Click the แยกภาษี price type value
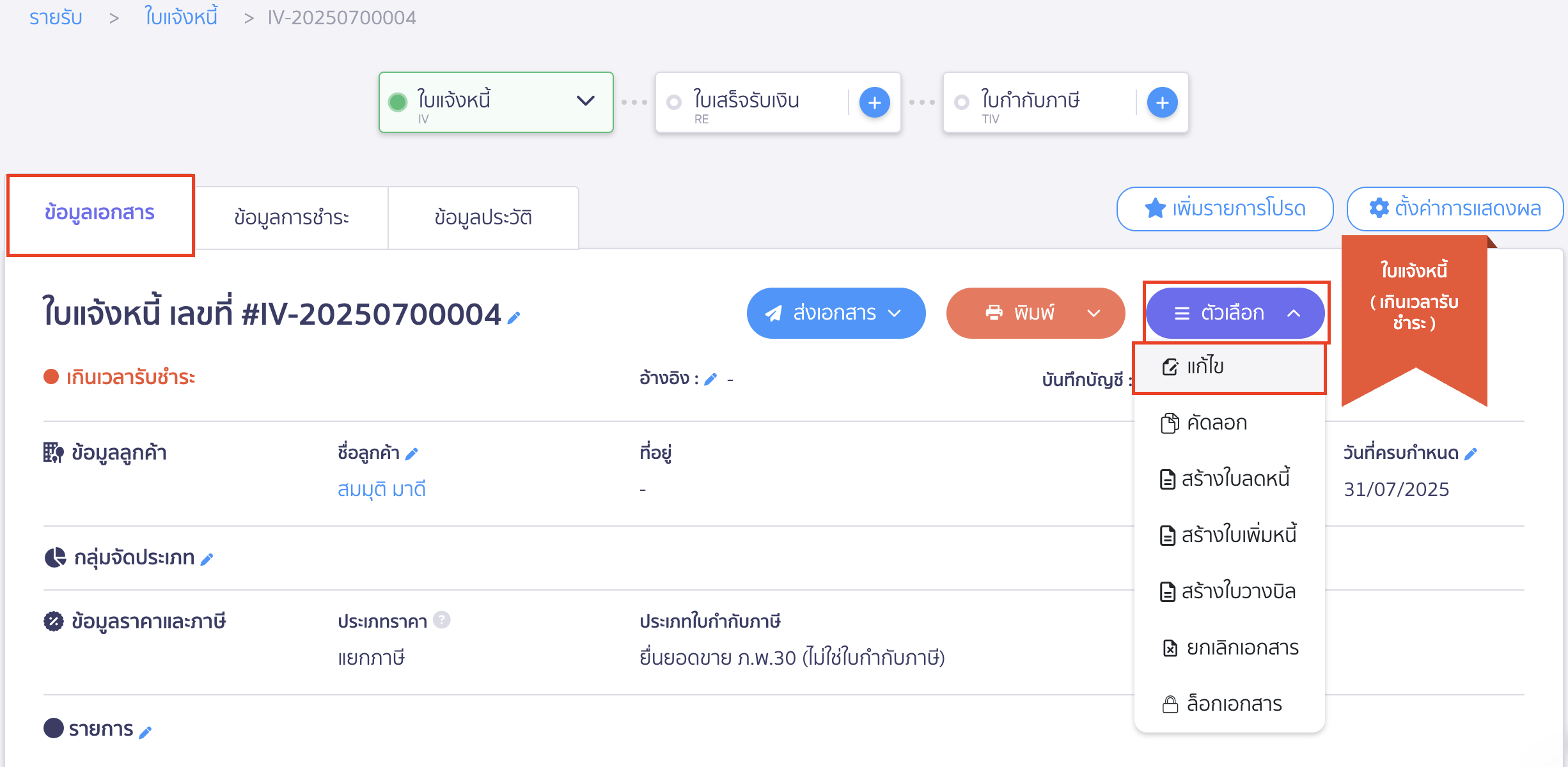Screen dimensions: 1568x767 point(372,658)
